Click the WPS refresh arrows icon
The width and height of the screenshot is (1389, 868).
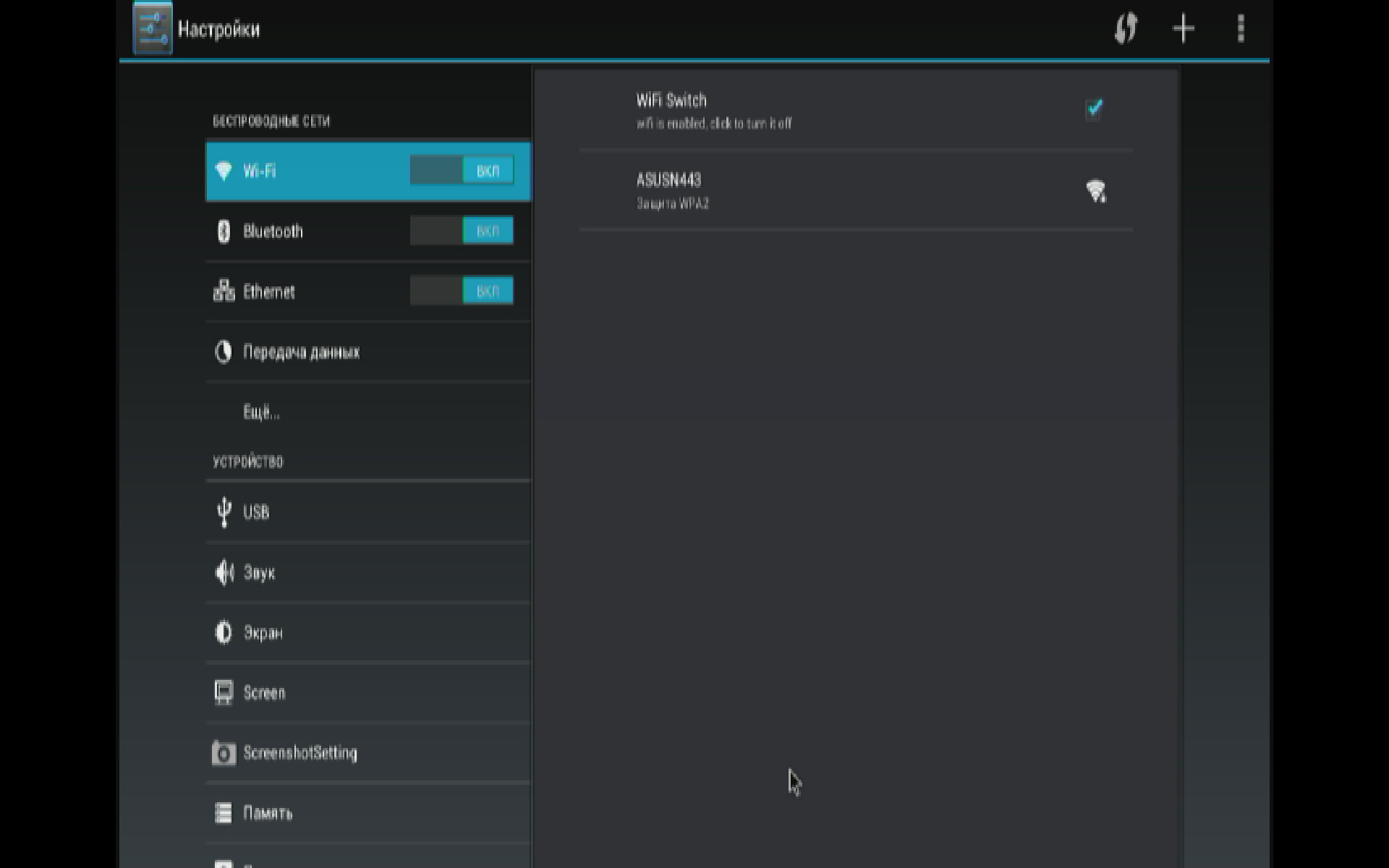1126,29
